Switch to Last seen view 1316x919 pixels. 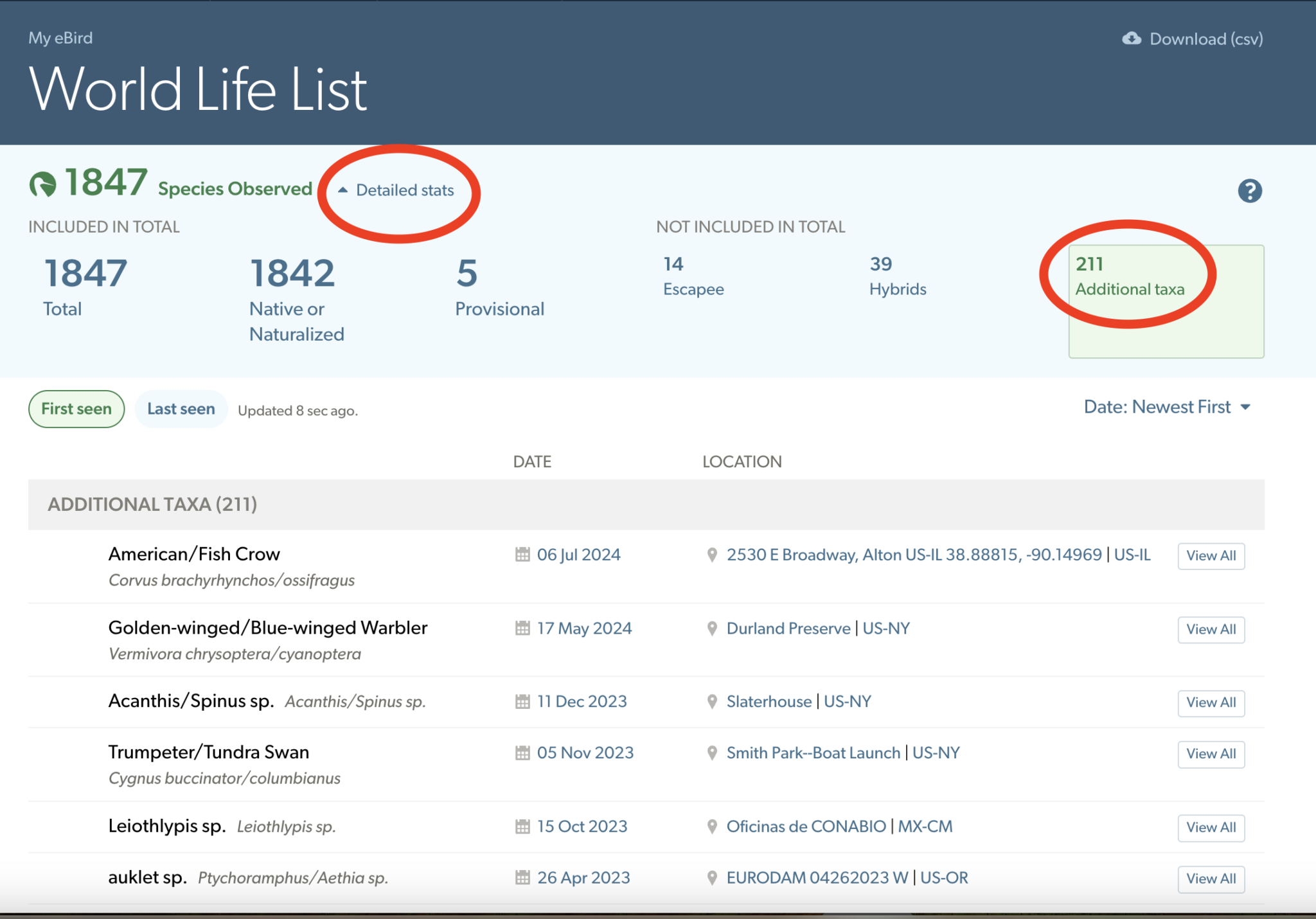(x=181, y=409)
